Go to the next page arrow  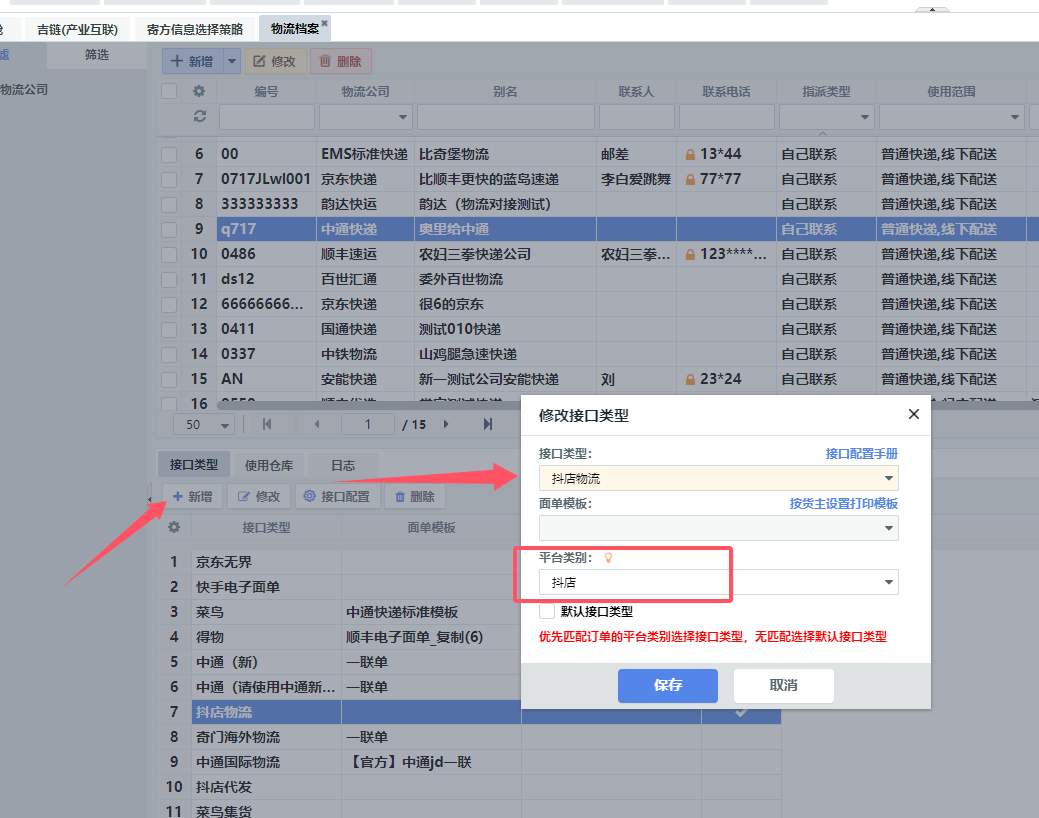(x=446, y=424)
